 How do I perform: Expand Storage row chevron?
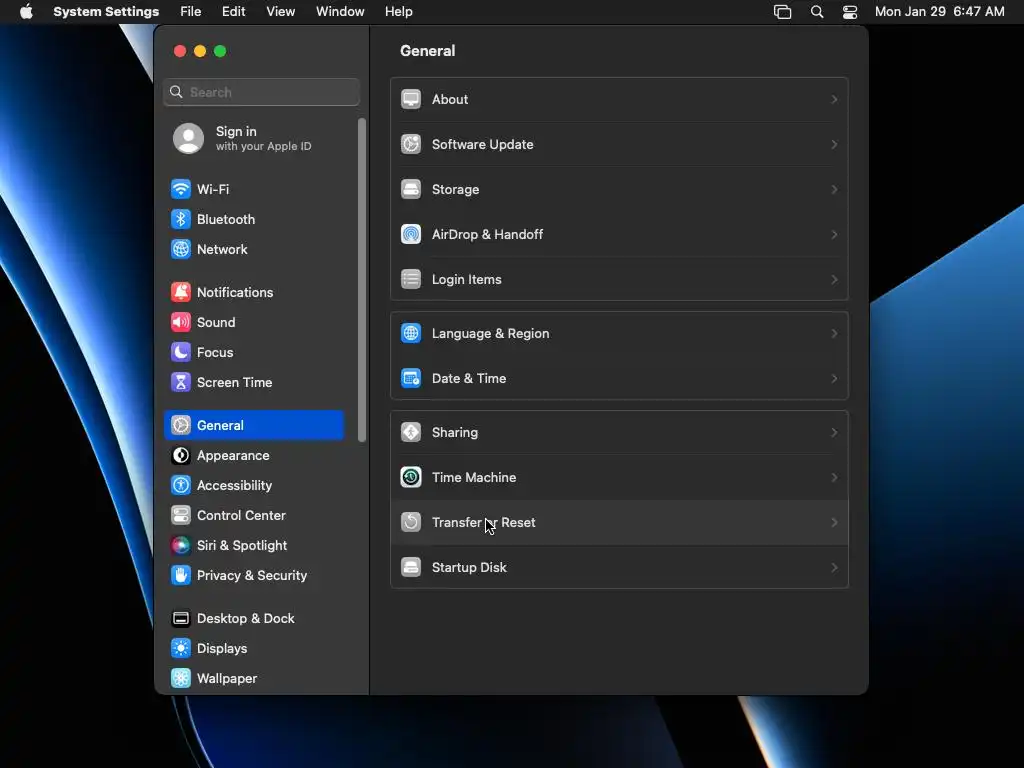coord(834,190)
